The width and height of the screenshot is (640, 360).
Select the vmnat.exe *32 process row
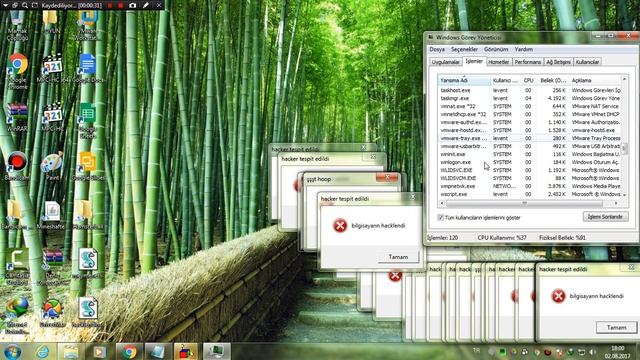(x=529, y=106)
